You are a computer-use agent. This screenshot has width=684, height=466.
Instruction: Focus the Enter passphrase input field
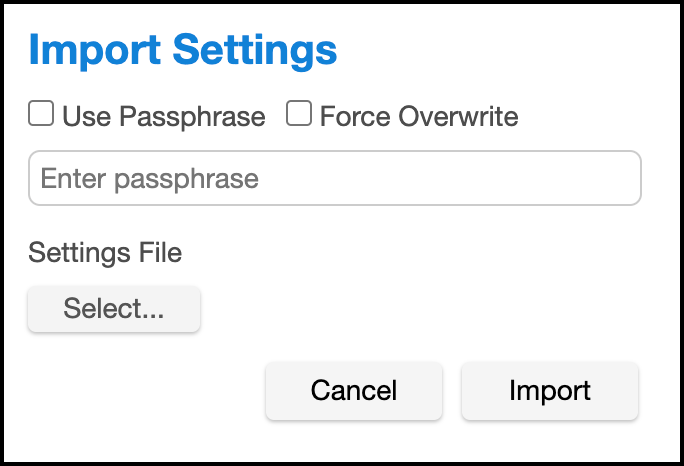(334, 179)
